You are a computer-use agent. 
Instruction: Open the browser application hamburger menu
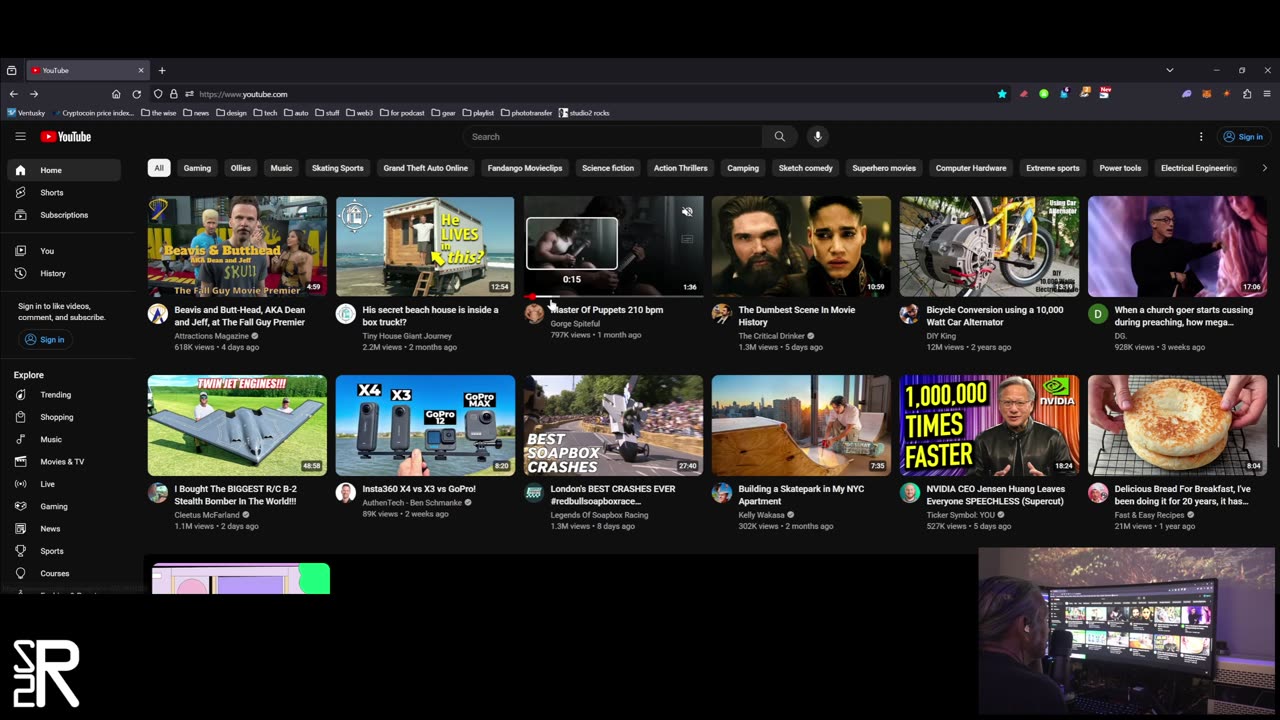click(1267, 94)
